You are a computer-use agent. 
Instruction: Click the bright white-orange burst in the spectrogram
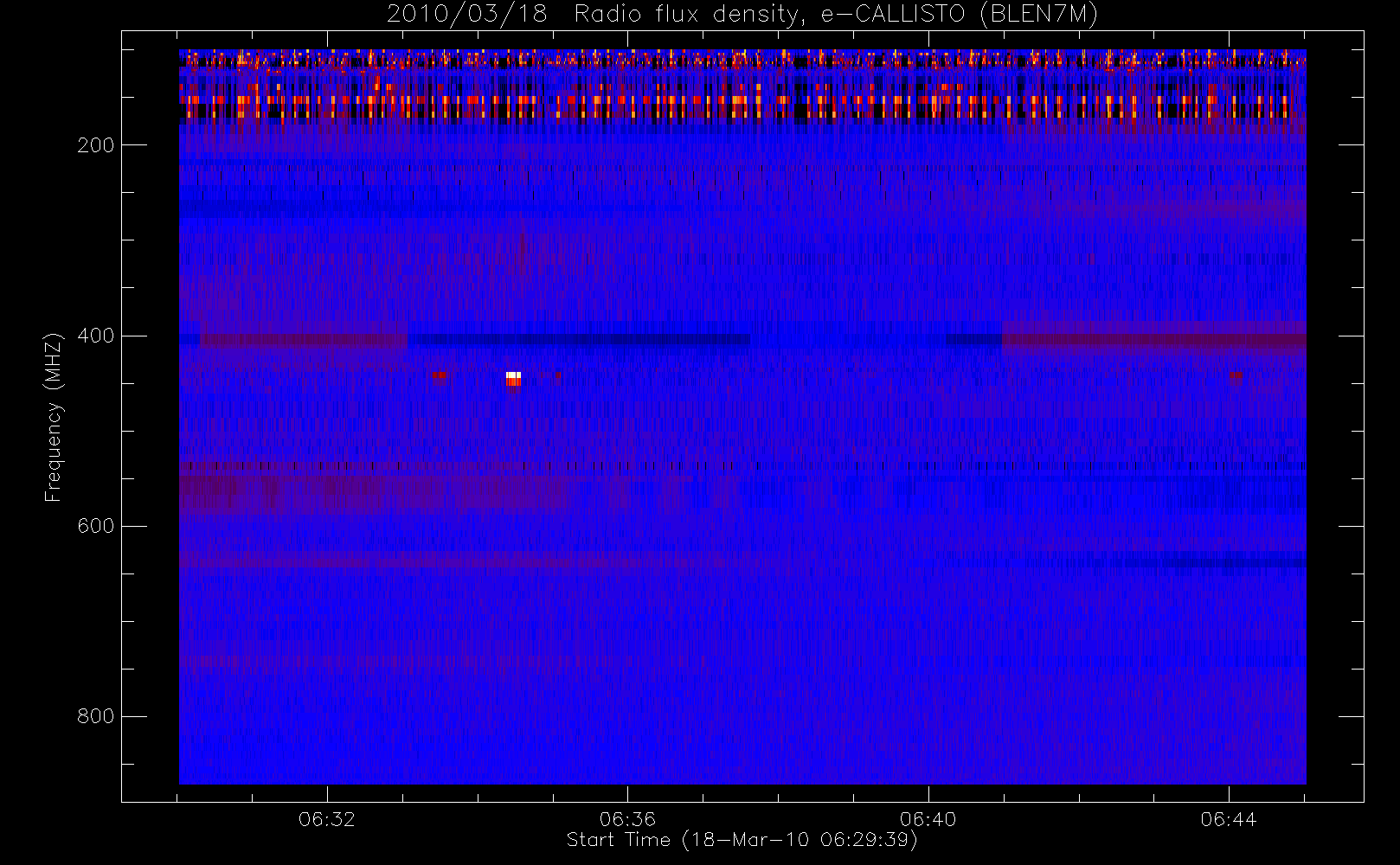click(x=513, y=379)
